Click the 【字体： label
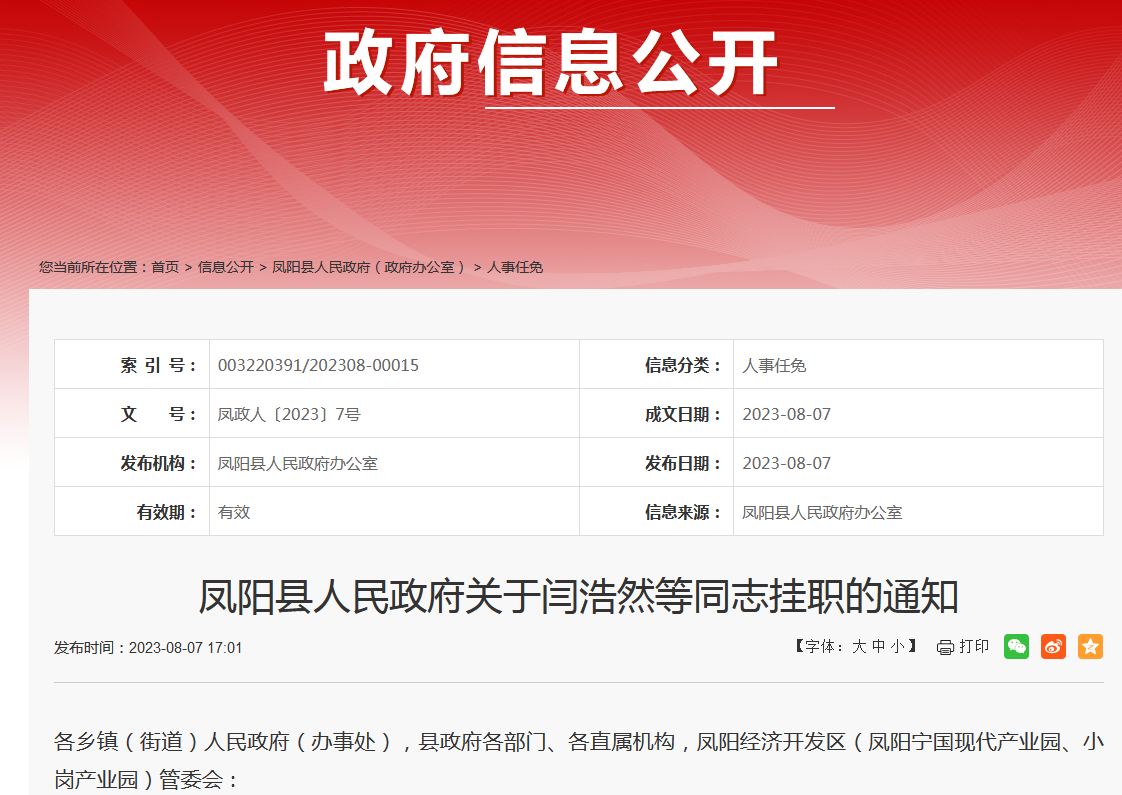The image size is (1122, 795). [819, 647]
